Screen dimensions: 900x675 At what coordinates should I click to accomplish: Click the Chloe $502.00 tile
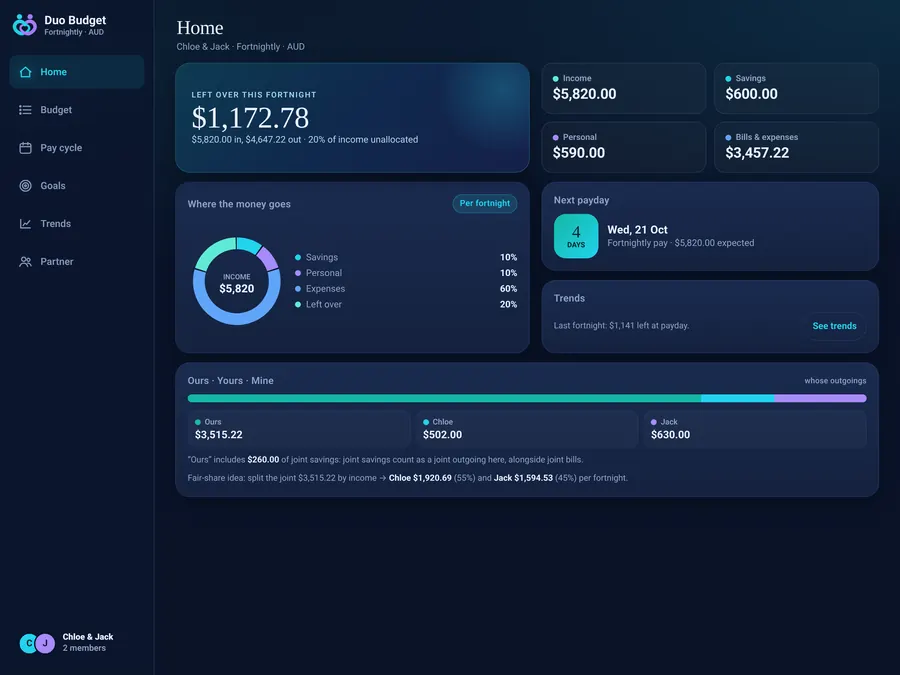coord(526,429)
